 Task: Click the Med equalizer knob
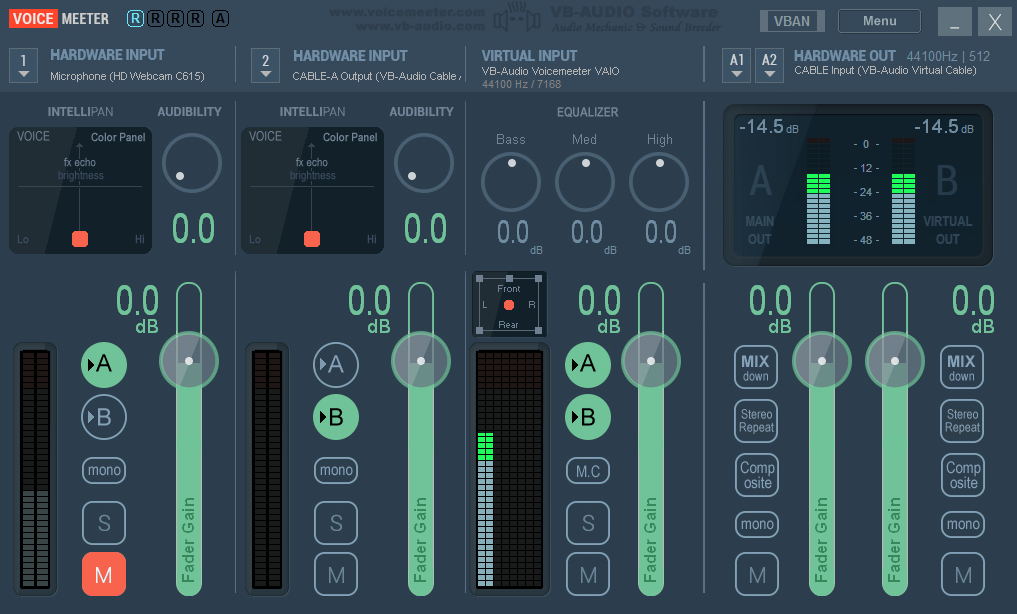tap(584, 182)
